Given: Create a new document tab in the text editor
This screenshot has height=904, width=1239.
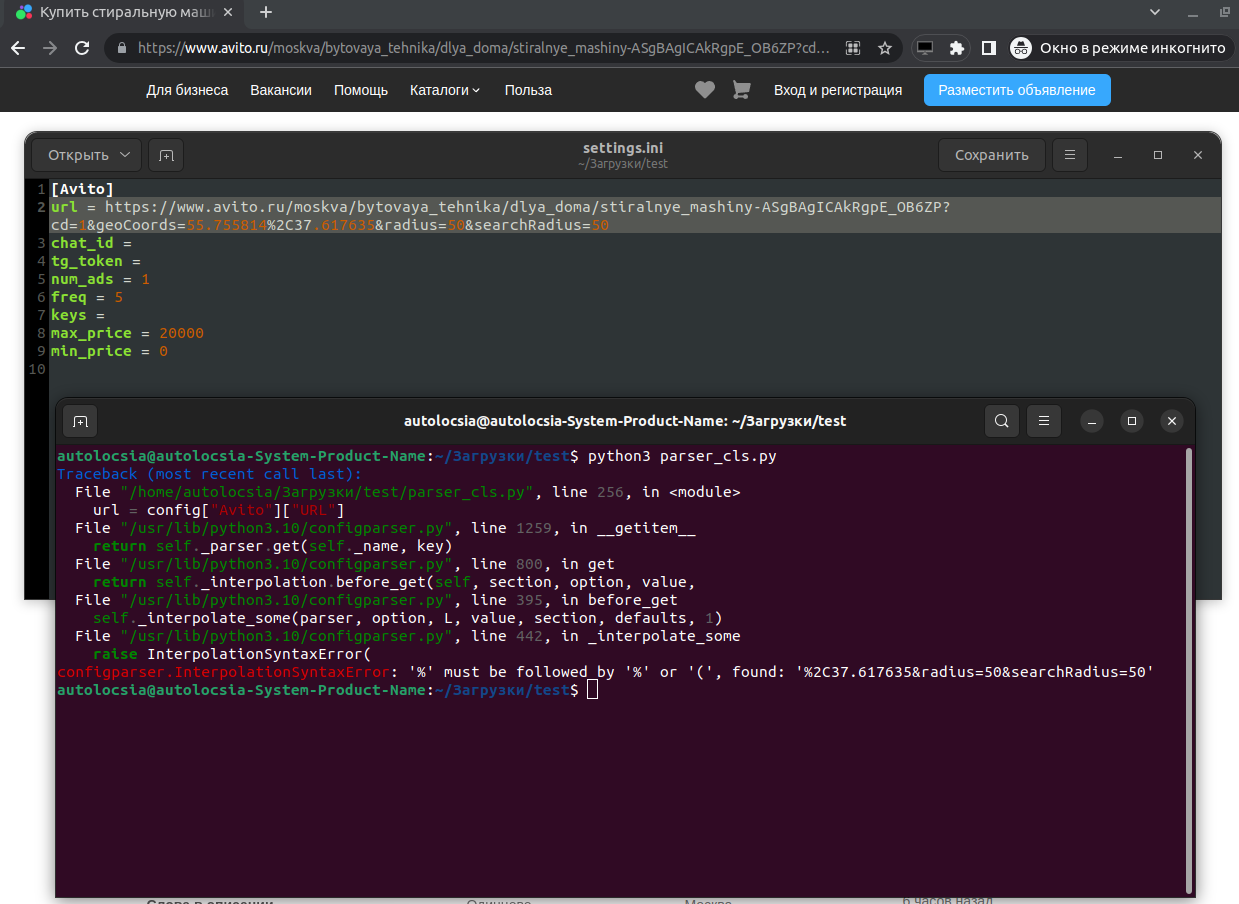Looking at the screenshot, I should (165, 155).
